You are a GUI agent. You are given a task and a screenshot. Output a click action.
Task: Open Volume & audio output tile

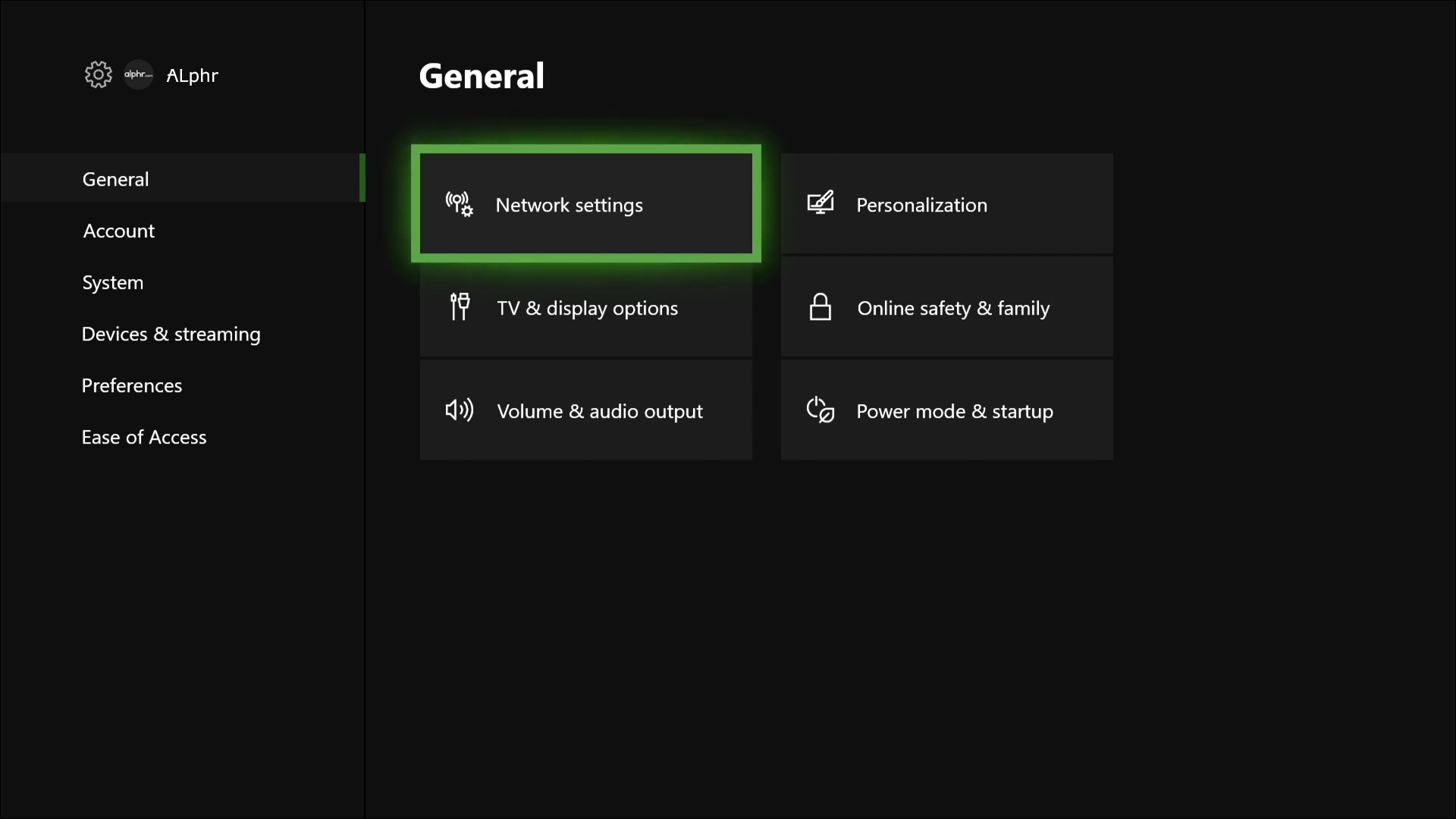point(585,410)
